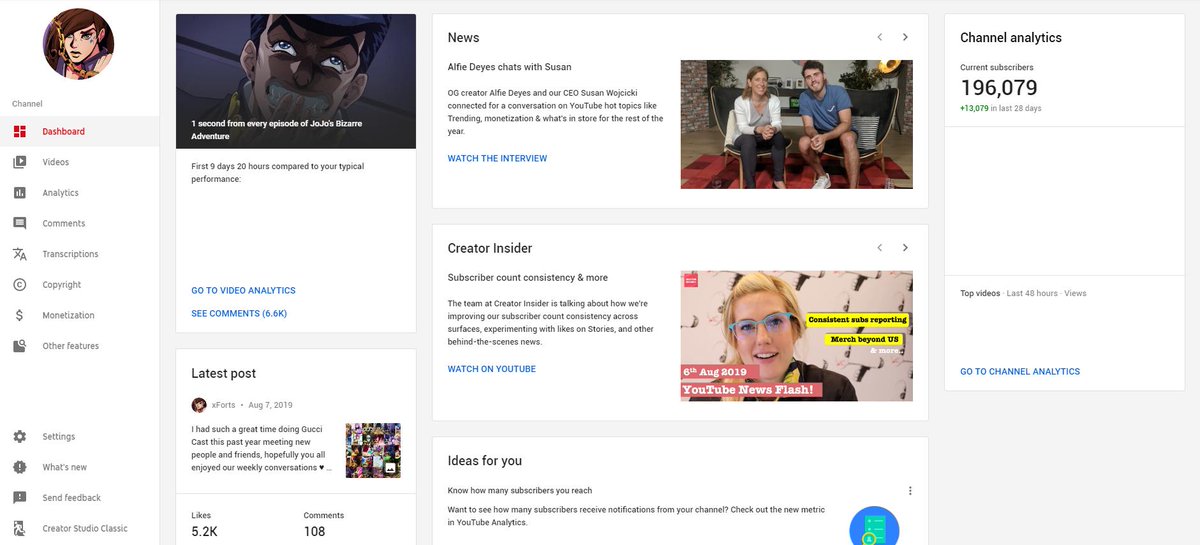Open Analytics in the sidebar
The image size is (1200, 545).
[x=79, y=193]
